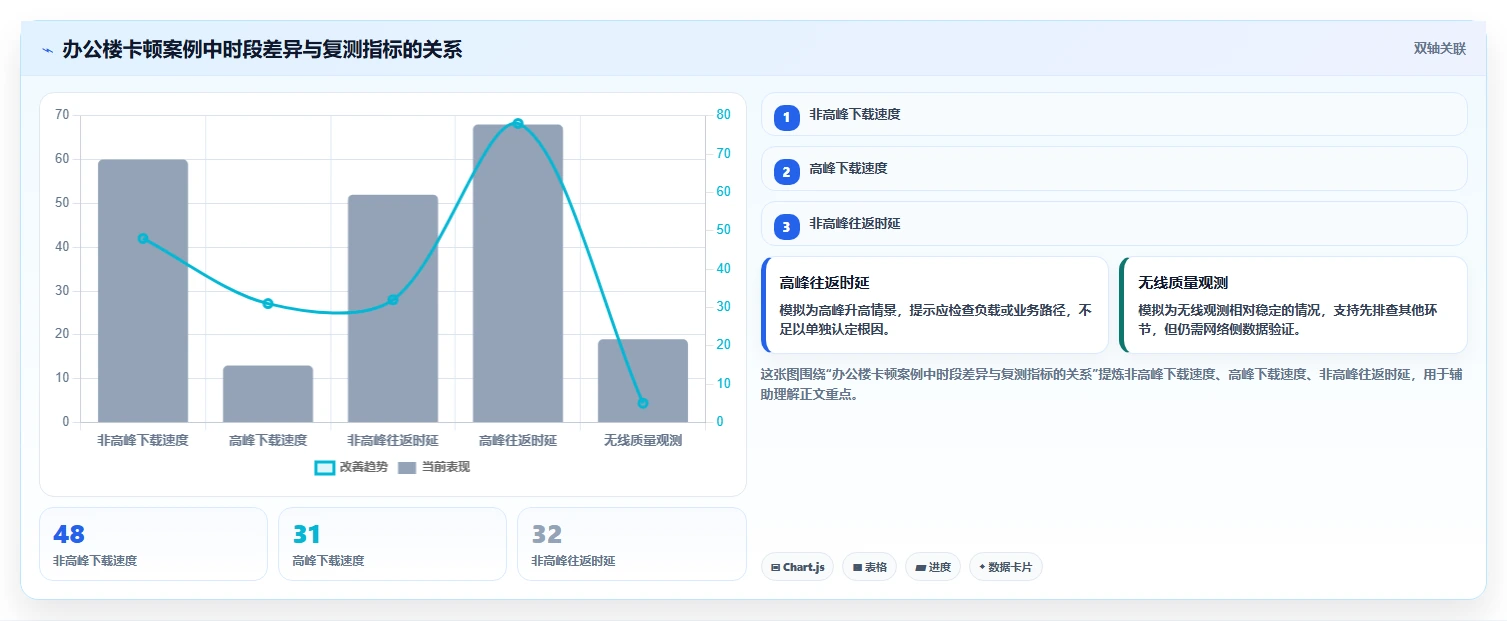Click the 双轴关联 label in the header
Image resolution: width=1507 pixels, height=621 pixels.
[x=1439, y=49]
